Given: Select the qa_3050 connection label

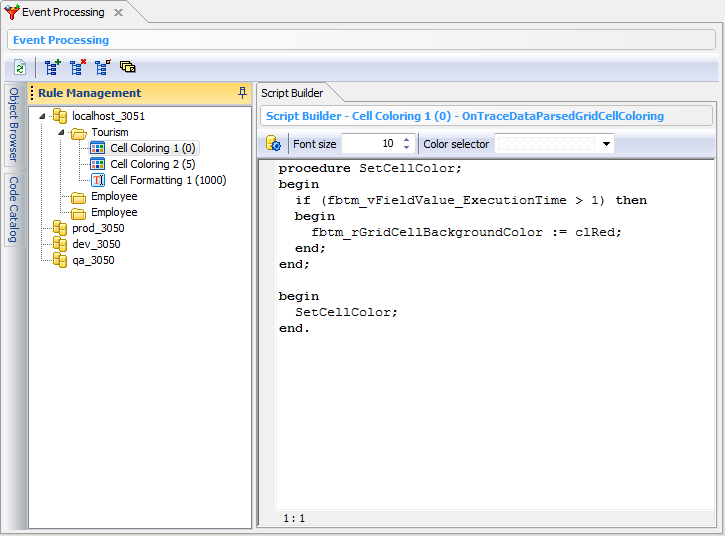Looking at the screenshot, I should tap(93, 260).
